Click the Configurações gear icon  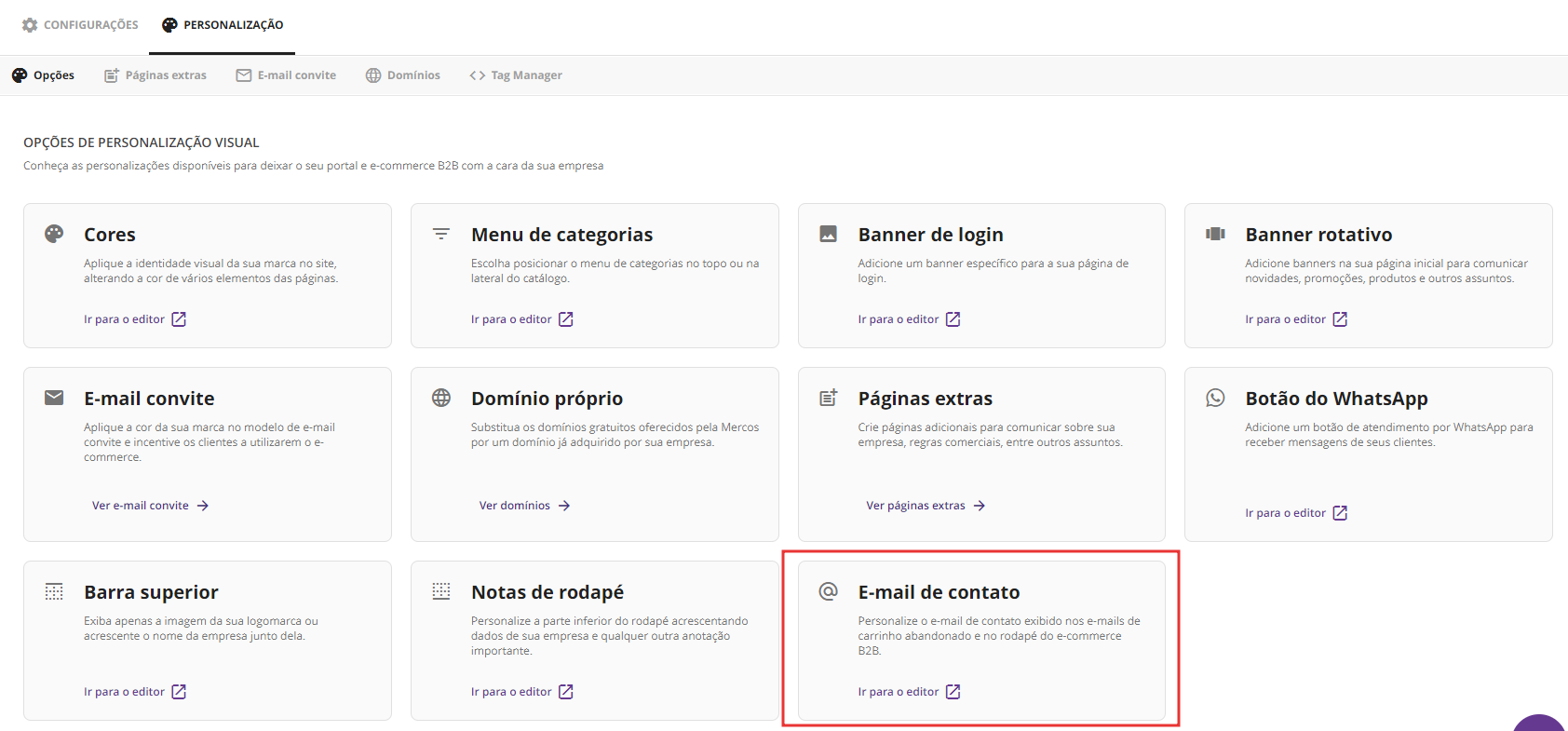(30, 25)
